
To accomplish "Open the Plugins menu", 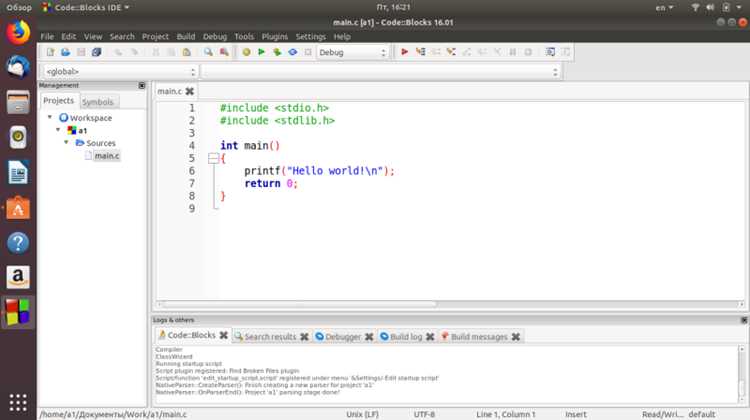I will (x=275, y=36).
